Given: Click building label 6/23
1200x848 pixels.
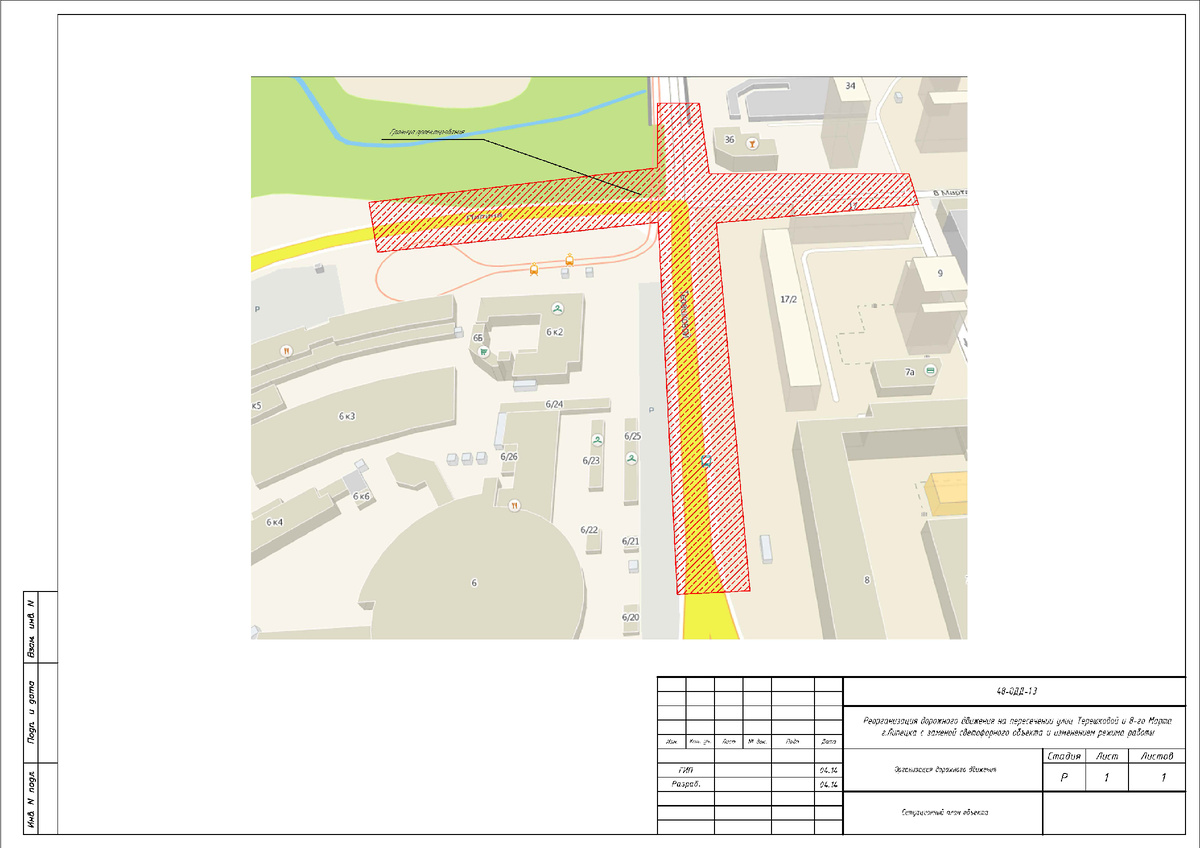Looking at the screenshot, I should click(x=591, y=461).
